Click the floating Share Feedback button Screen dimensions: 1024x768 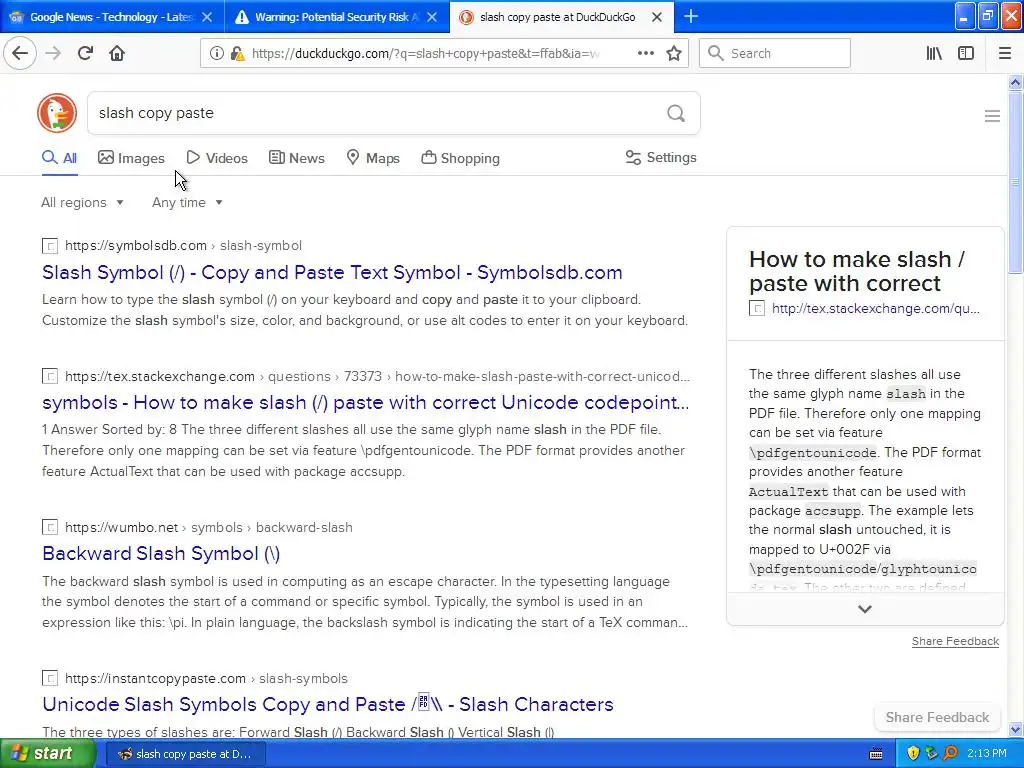coord(937,717)
